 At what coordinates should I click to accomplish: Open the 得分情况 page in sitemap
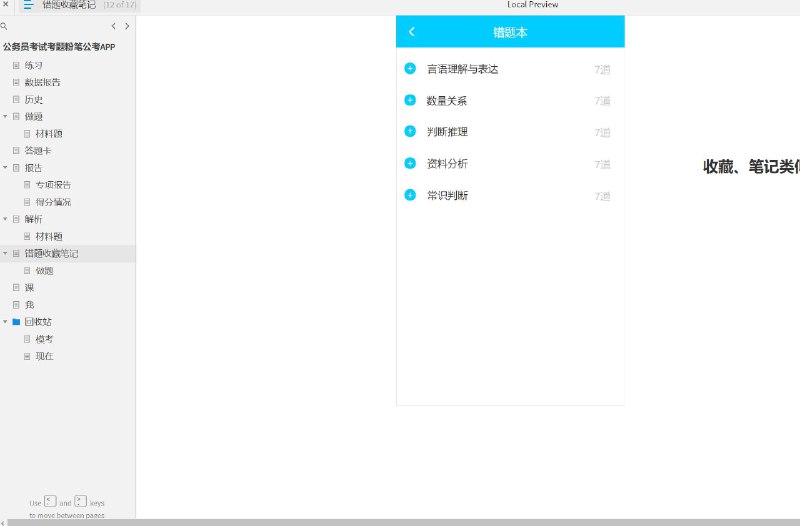[x=53, y=202]
